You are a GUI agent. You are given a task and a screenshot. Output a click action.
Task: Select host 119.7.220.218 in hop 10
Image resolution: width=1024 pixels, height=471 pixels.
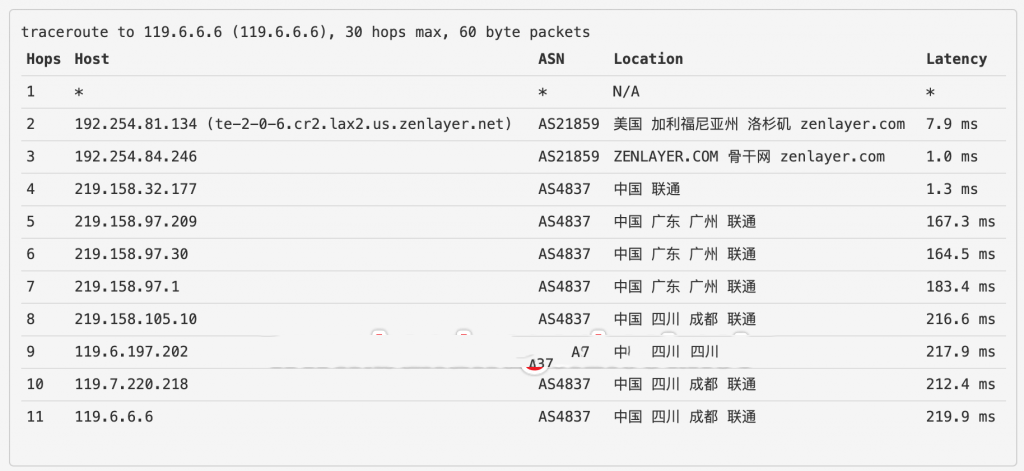pos(131,384)
